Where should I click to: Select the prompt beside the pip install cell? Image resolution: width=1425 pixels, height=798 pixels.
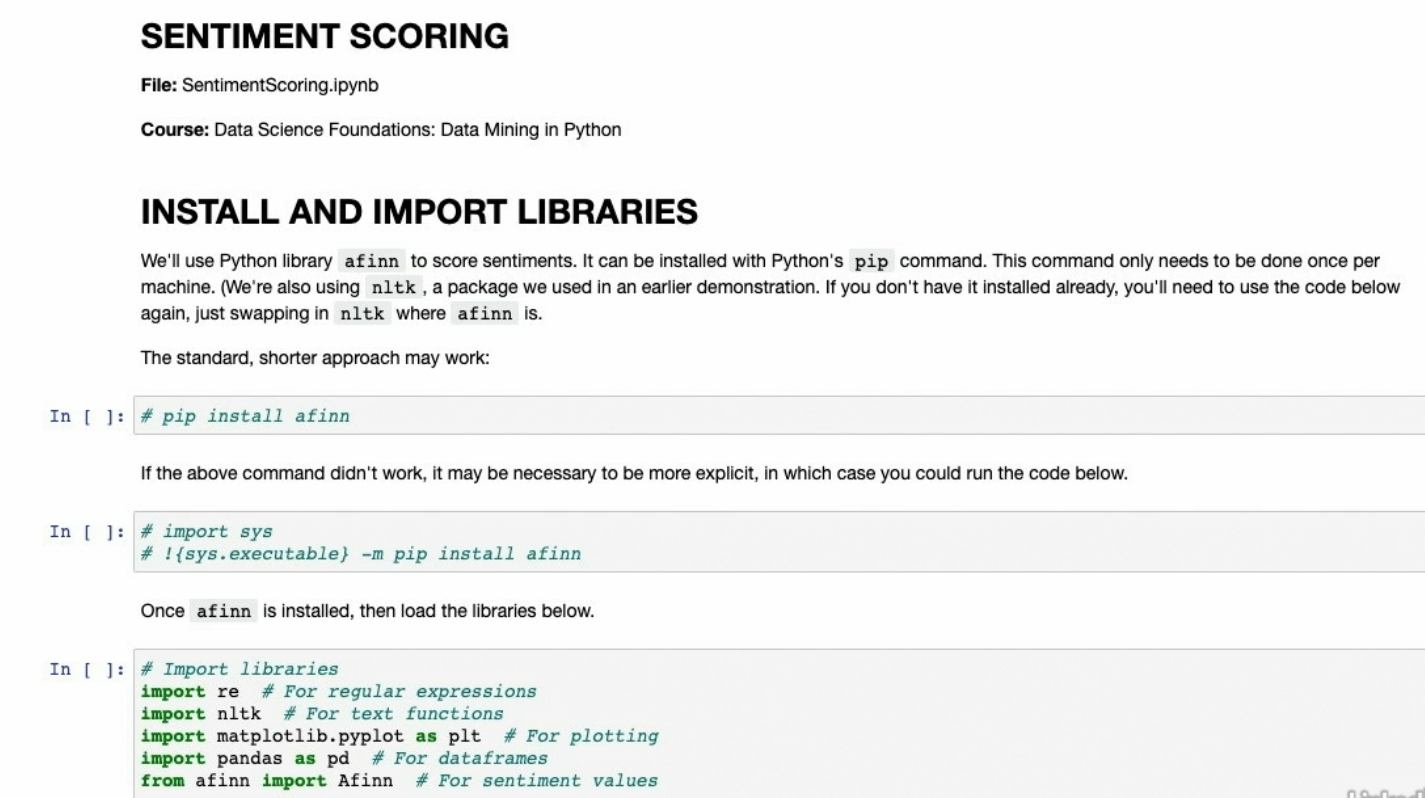[x=88, y=416]
